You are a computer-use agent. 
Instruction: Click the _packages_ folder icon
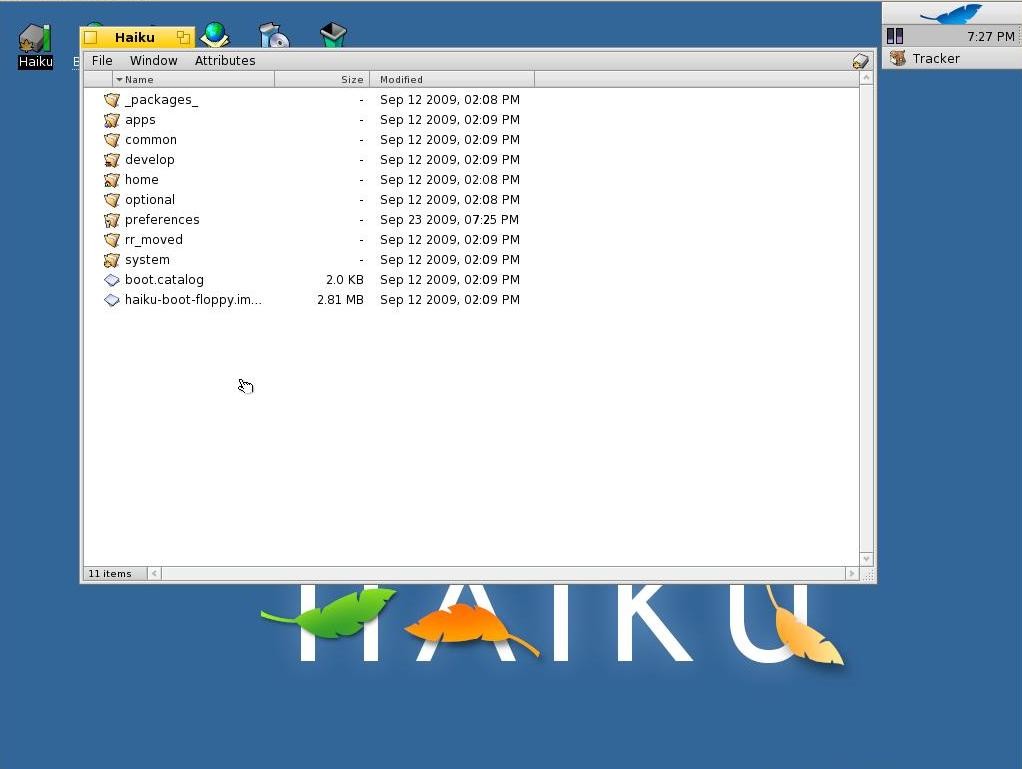tap(112, 100)
